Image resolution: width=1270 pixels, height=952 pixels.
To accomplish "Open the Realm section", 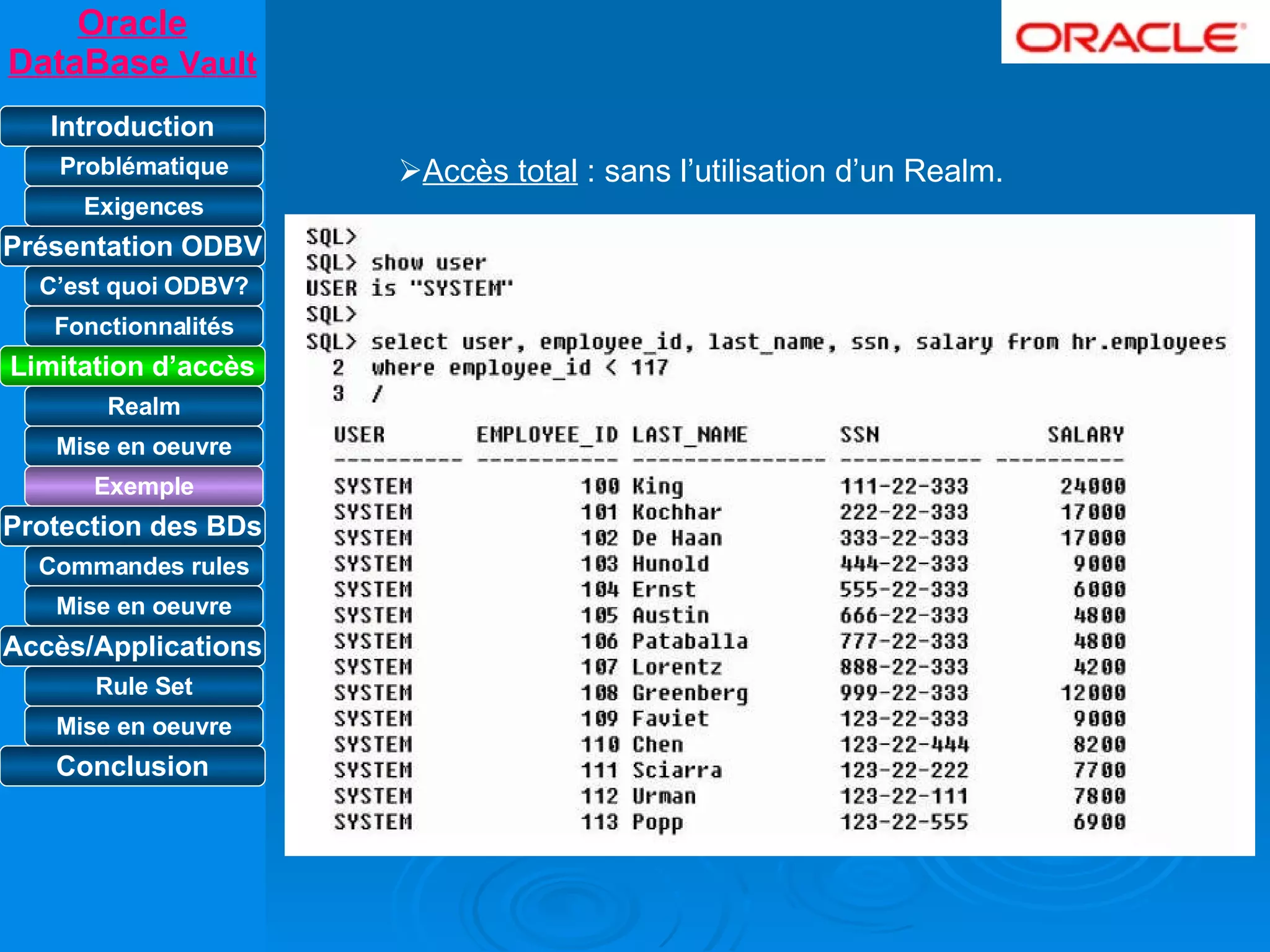I will [x=144, y=407].
